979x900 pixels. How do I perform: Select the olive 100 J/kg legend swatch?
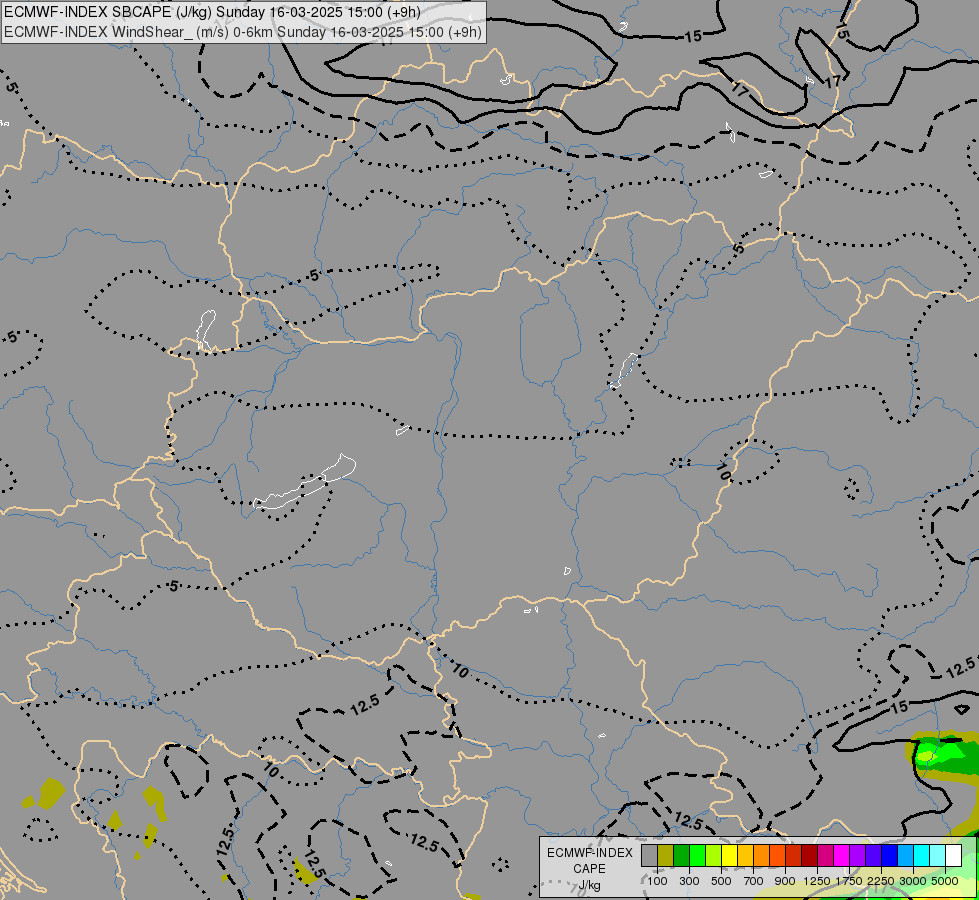click(666, 856)
